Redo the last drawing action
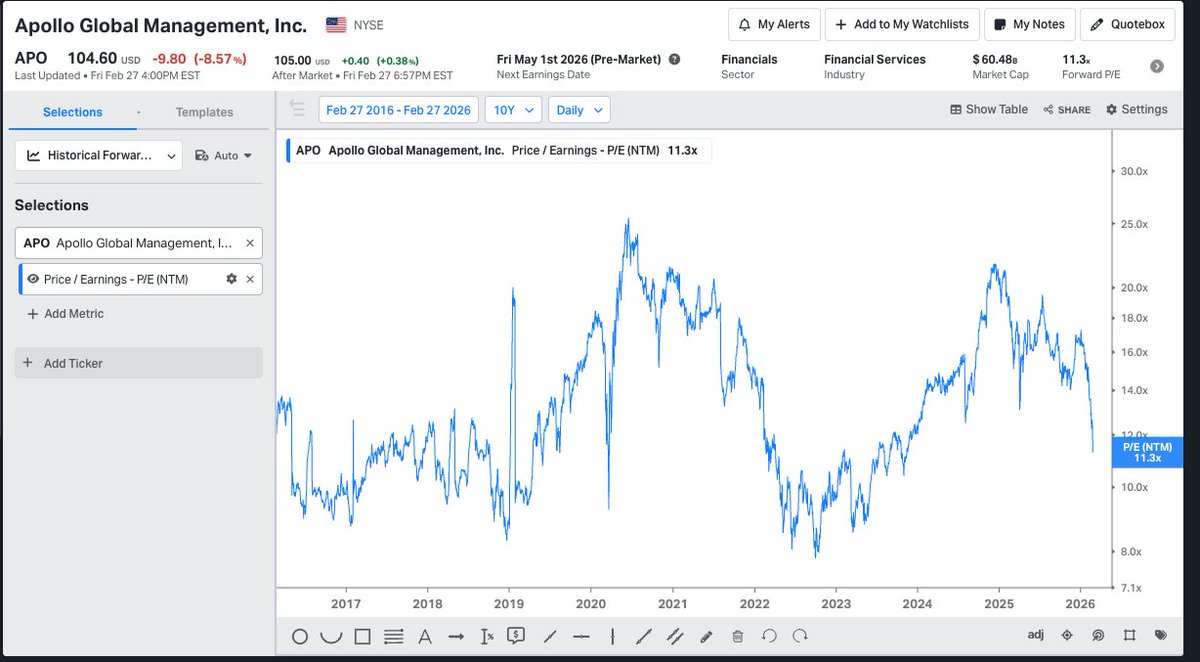This screenshot has height=662, width=1200. click(800, 636)
